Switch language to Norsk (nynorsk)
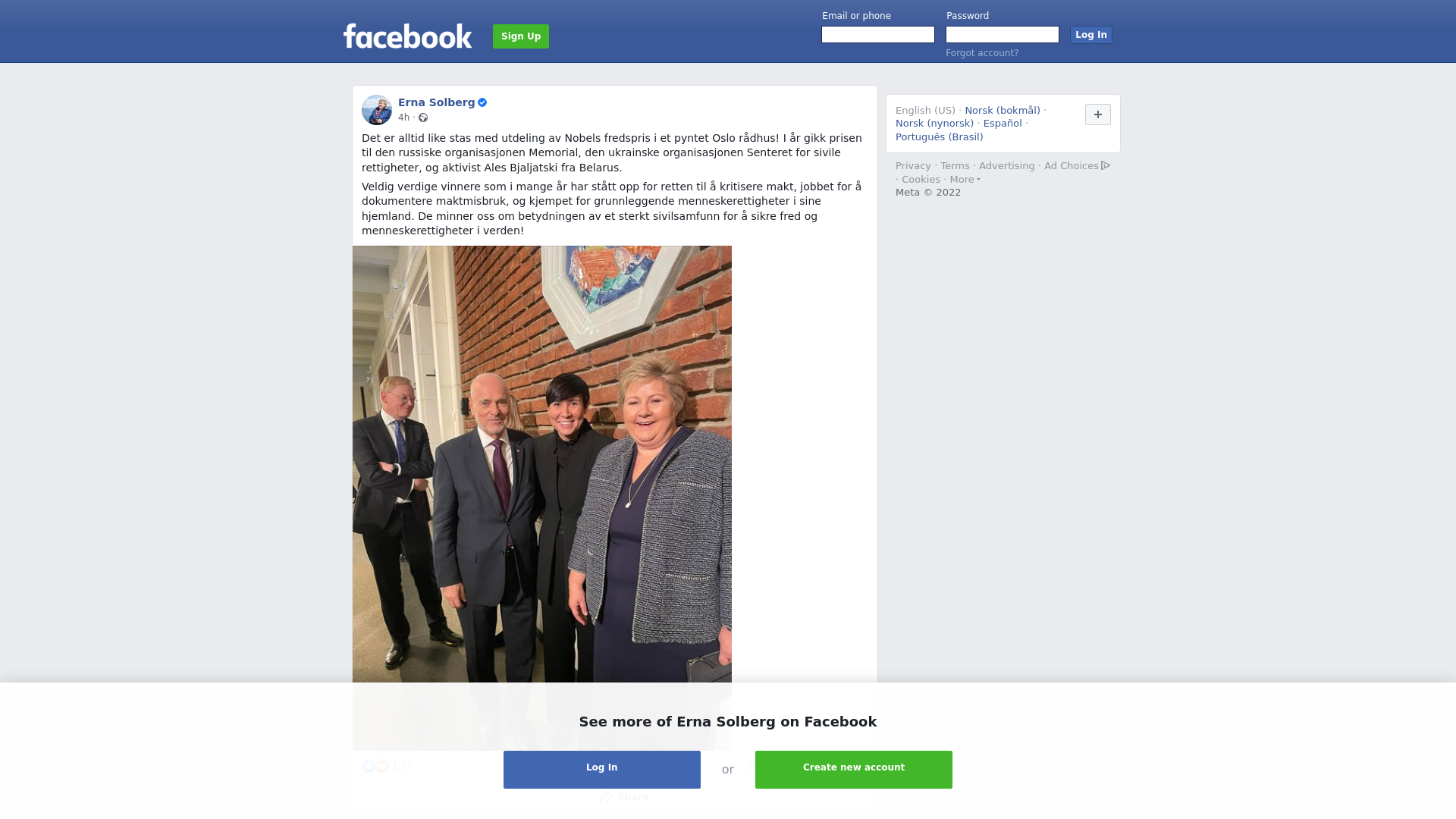This screenshot has width=1456, height=819. tap(934, 124)
